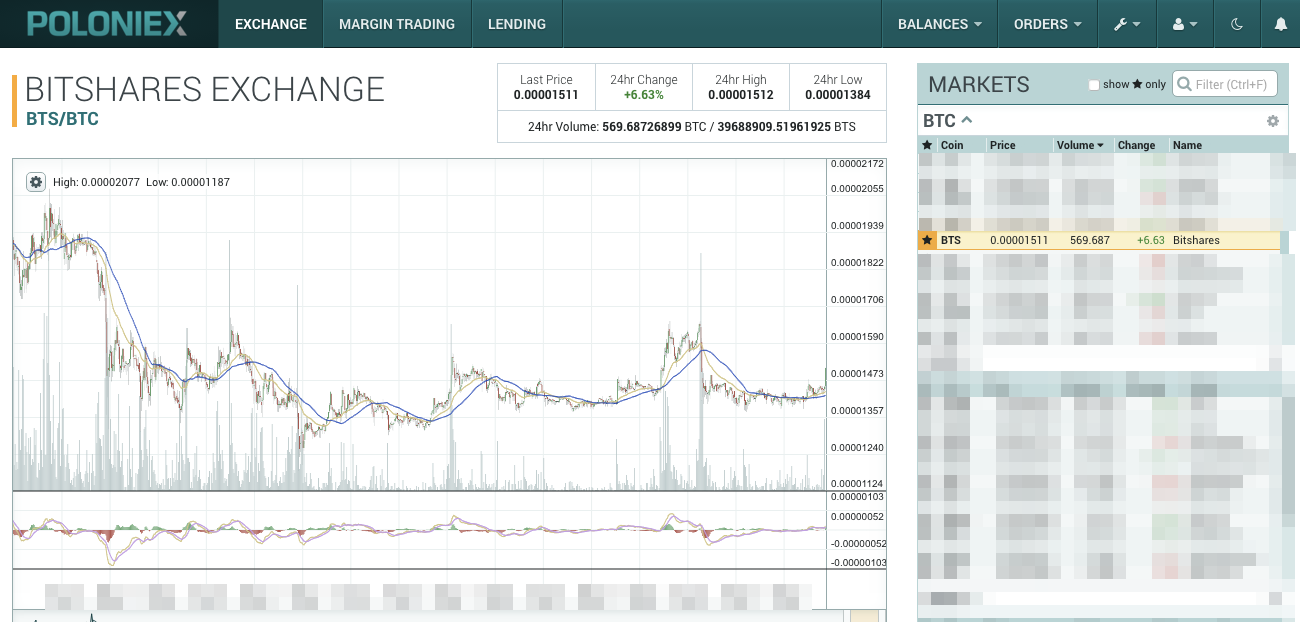Screen dimensions: 1300x622
Task: Sort markets by Change column
Action: [x=1136, y=145]
